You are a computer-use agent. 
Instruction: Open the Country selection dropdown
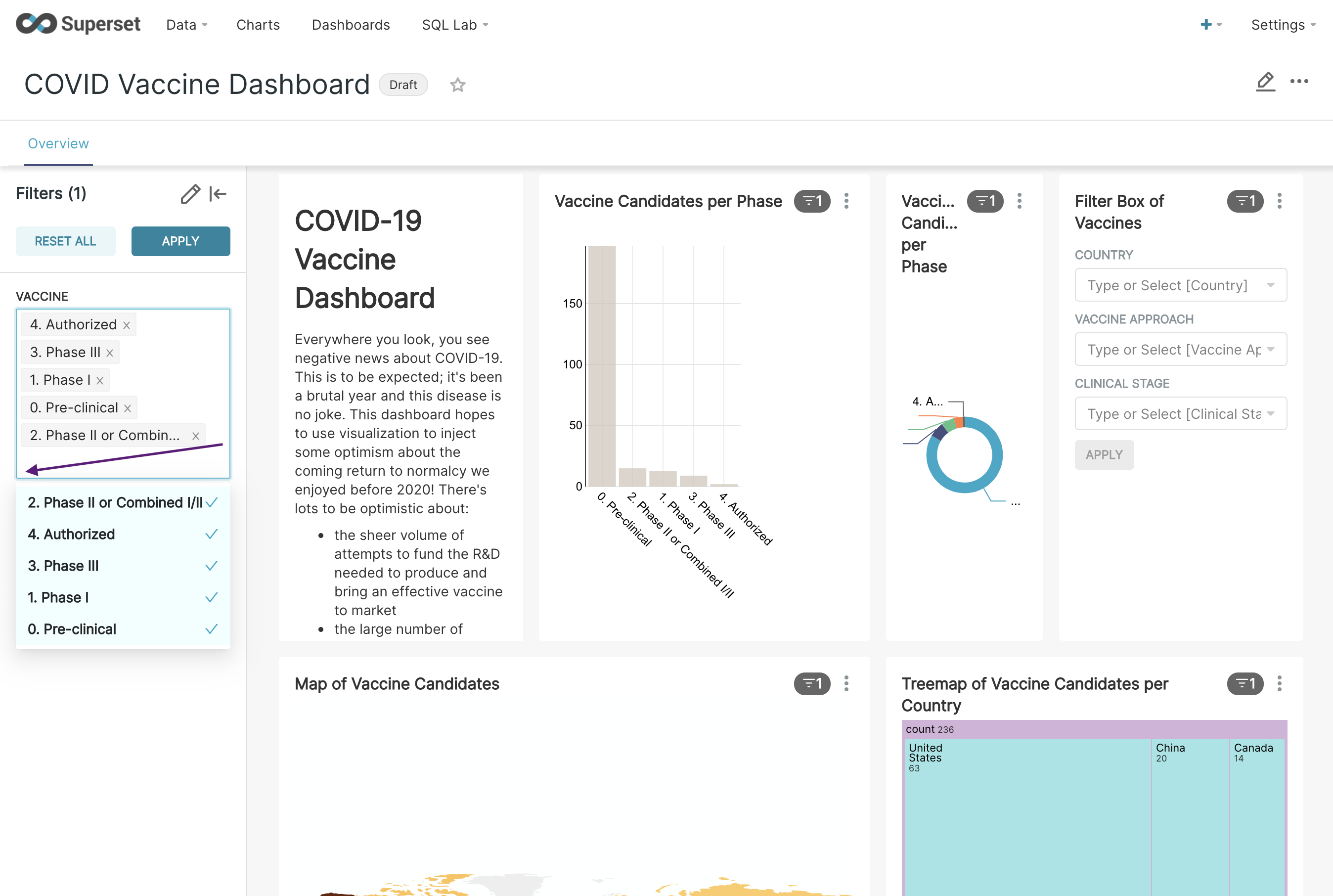point(1179,284)
